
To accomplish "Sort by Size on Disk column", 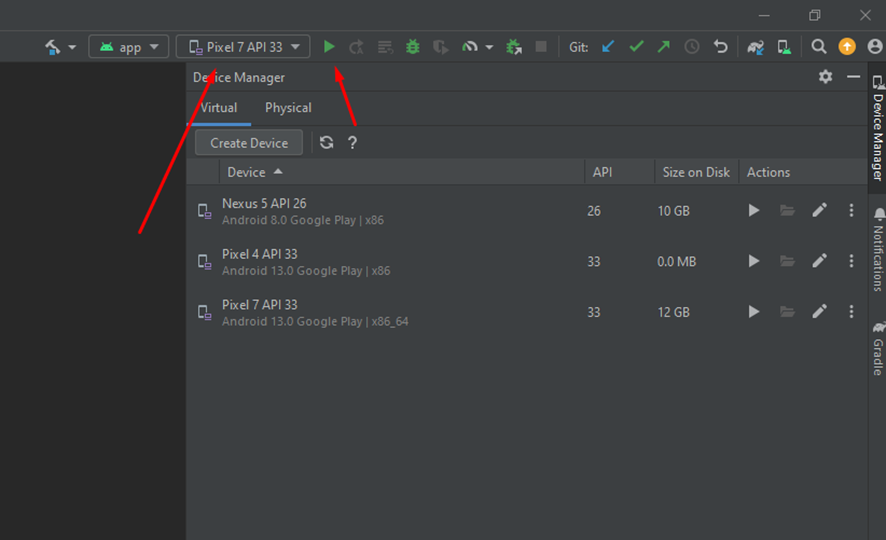I will 697,172.
